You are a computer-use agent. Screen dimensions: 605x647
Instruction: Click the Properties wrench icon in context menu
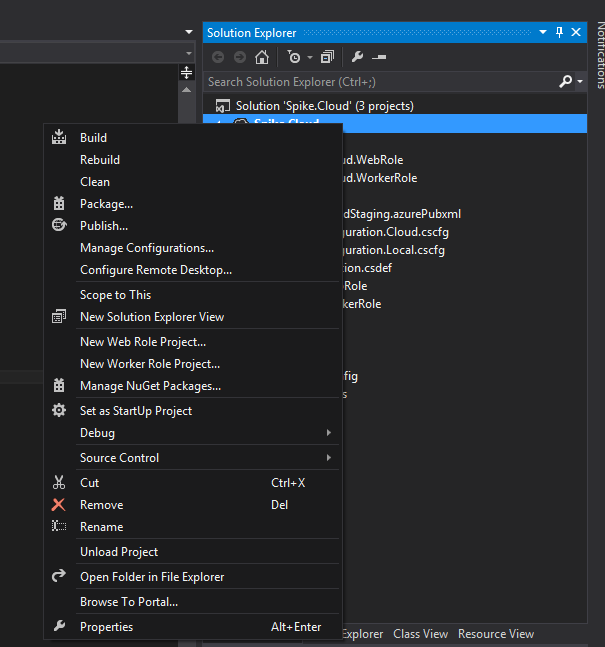[x=59, y=626]
